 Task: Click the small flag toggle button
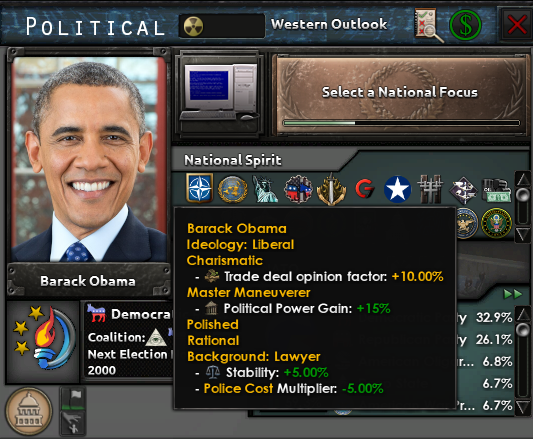click(72, 399)
